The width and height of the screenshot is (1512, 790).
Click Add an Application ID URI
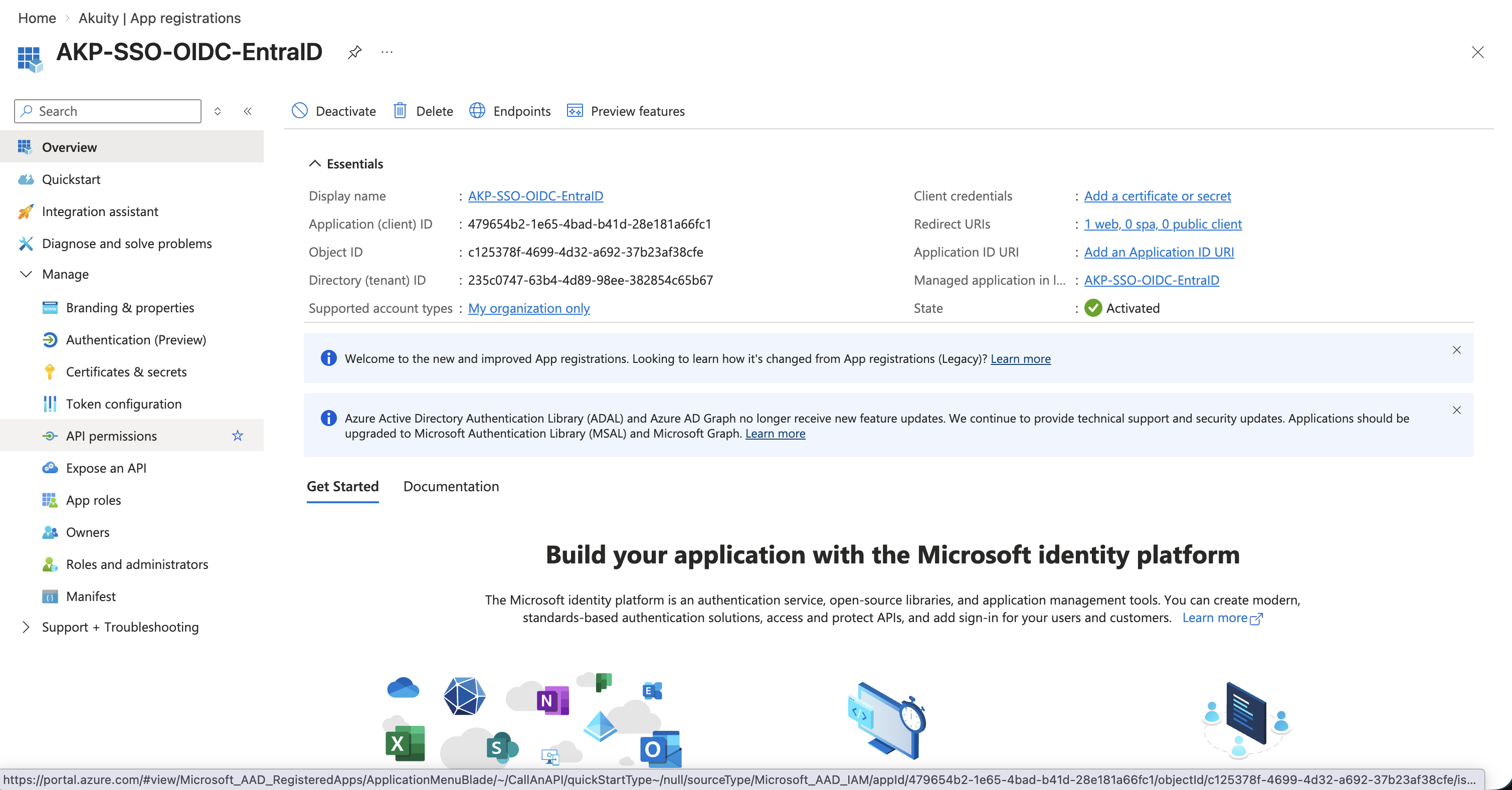tap(1159, 252)
